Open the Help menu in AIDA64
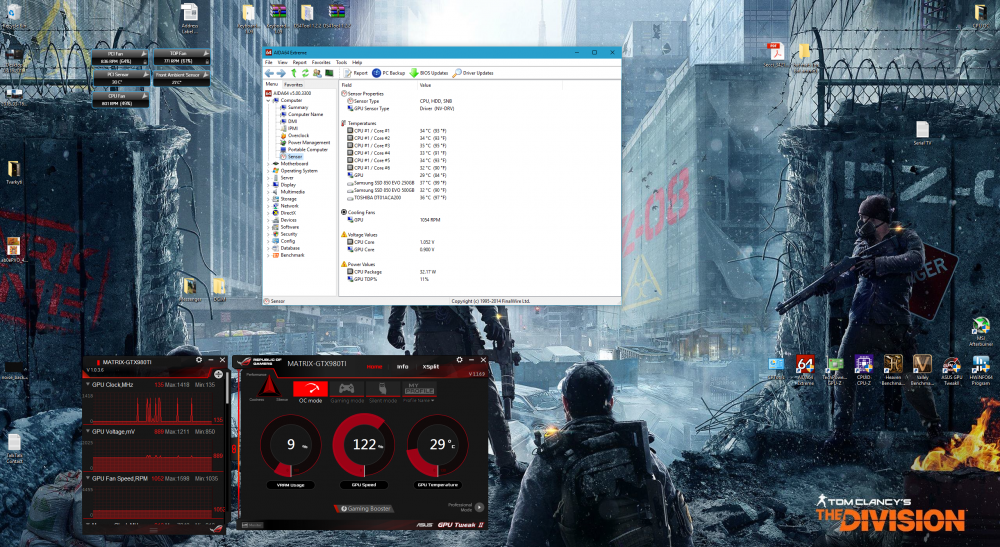The width and height of the screenshot is (1000, 547). coord(357,62)
